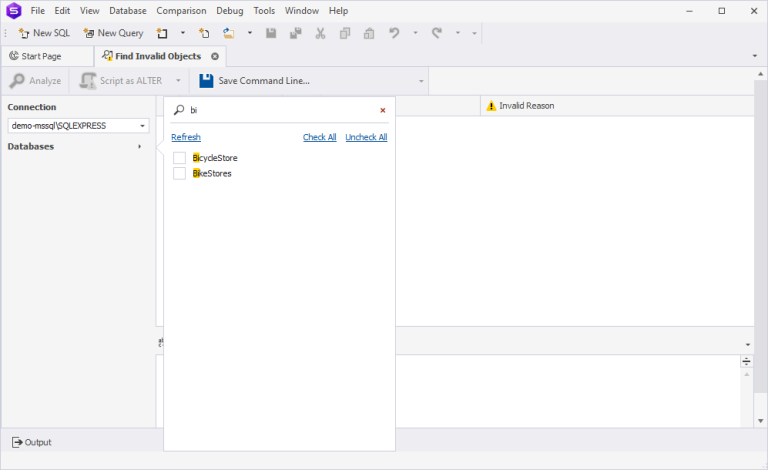Click the Save Command Line floppy icon

[x=206, y=81]
